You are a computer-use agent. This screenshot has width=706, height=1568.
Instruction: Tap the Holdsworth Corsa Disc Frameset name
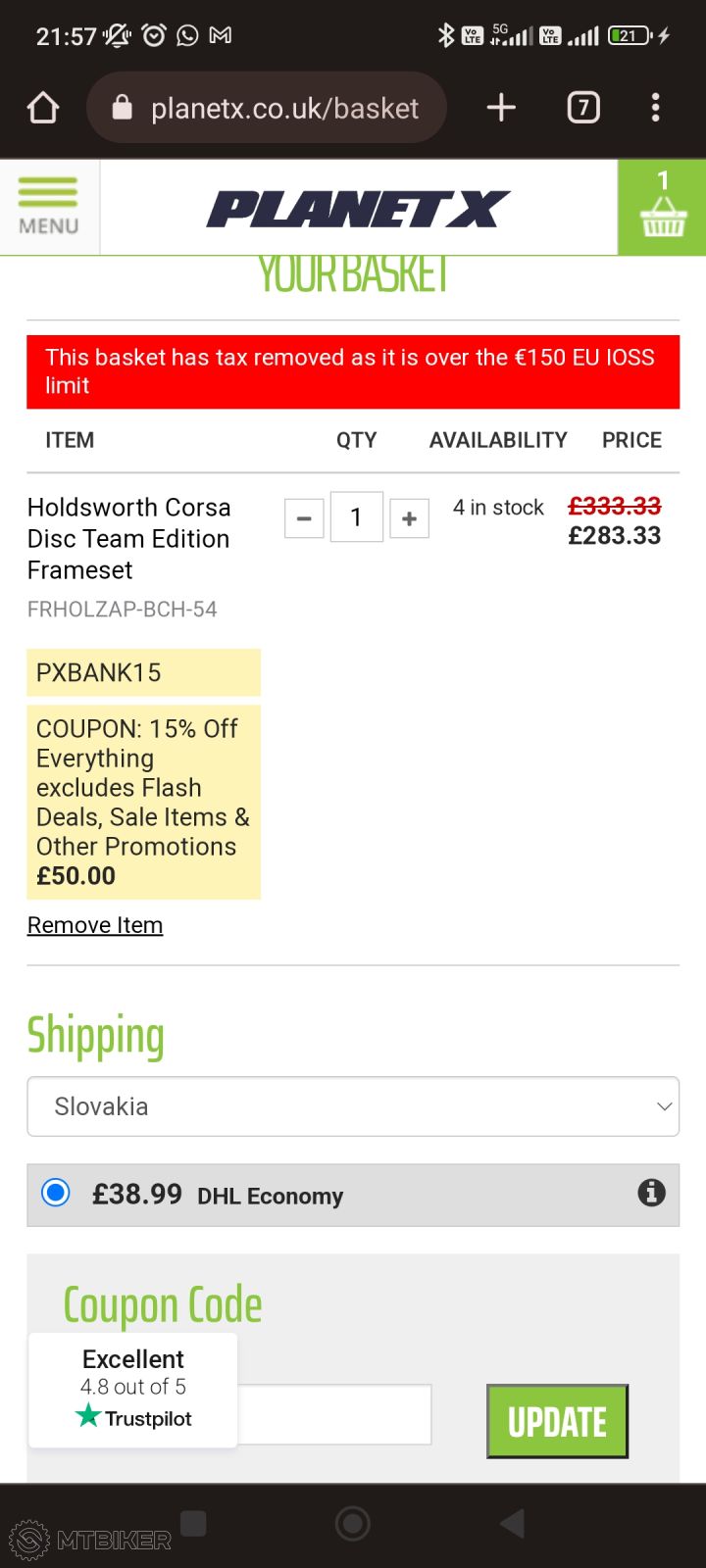[x=128, y=538]
